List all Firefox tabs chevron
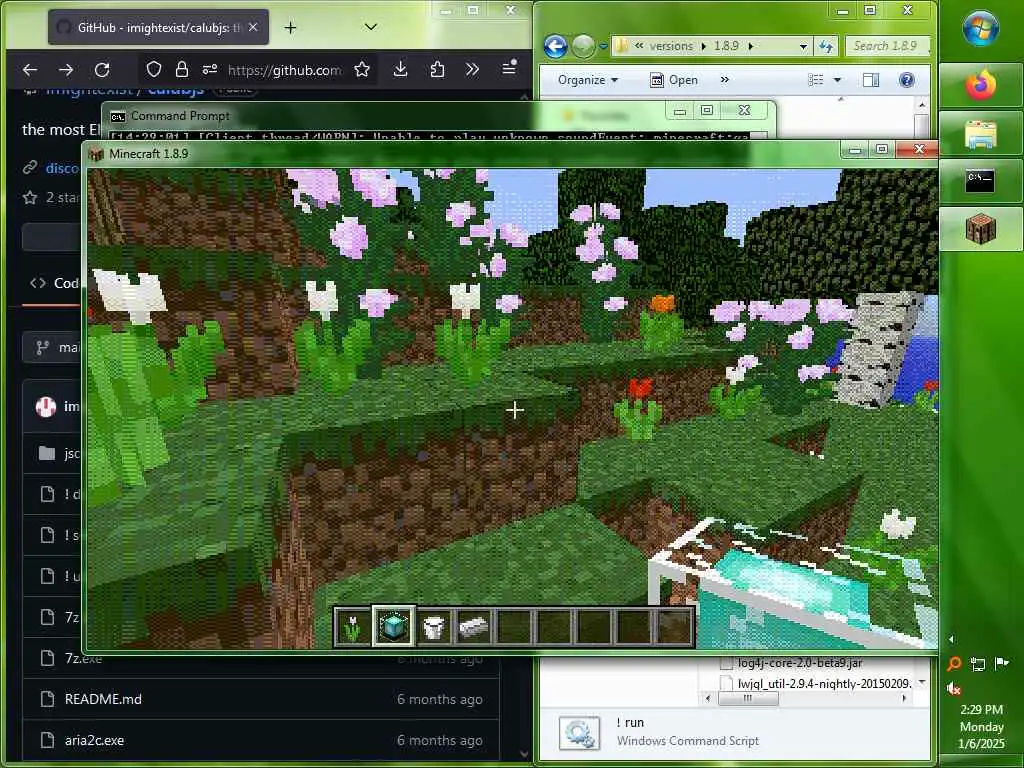The width and height of the screenshot is (1024, 768). point(371,27)
